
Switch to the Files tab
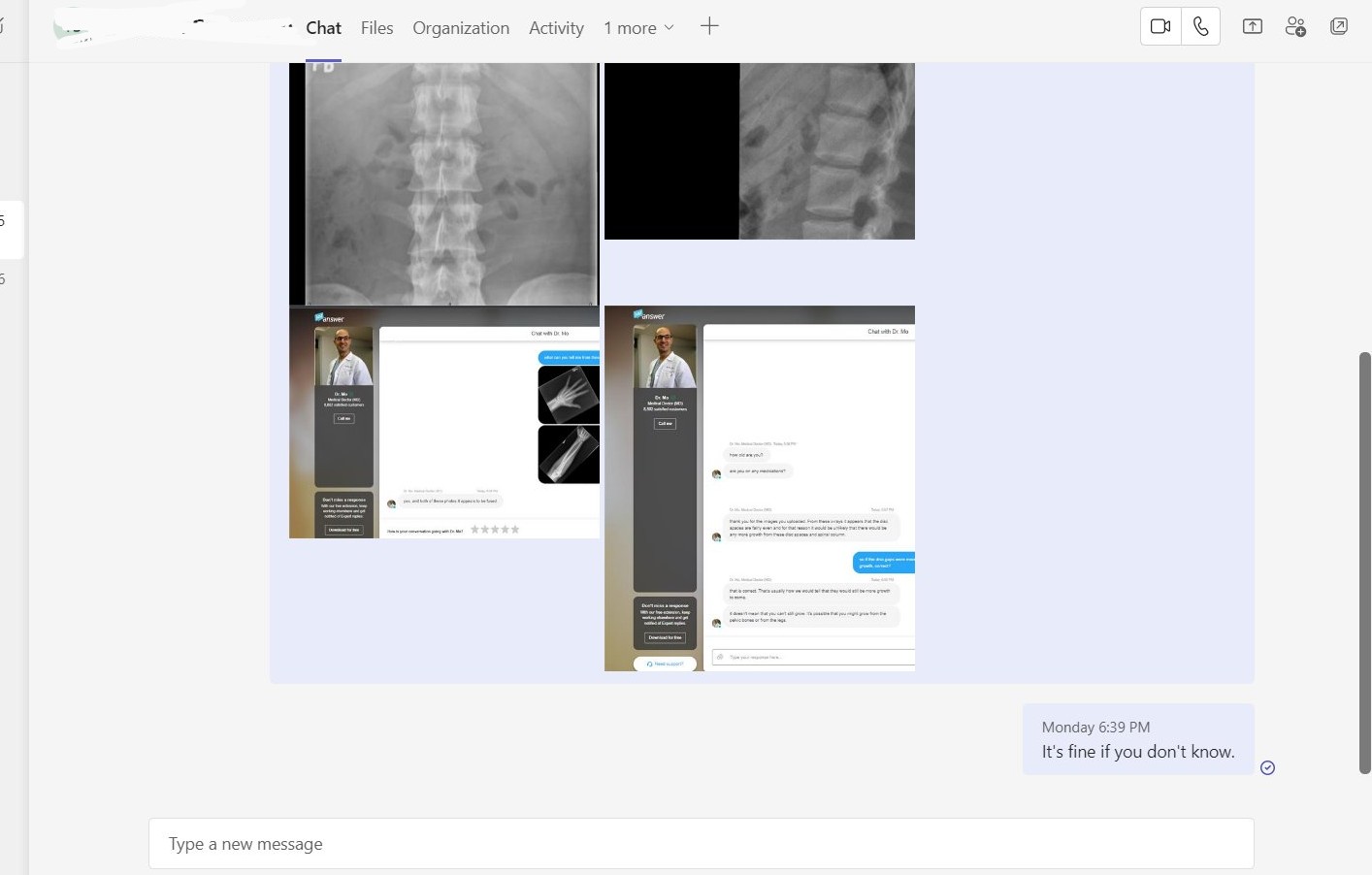point(376,28)
